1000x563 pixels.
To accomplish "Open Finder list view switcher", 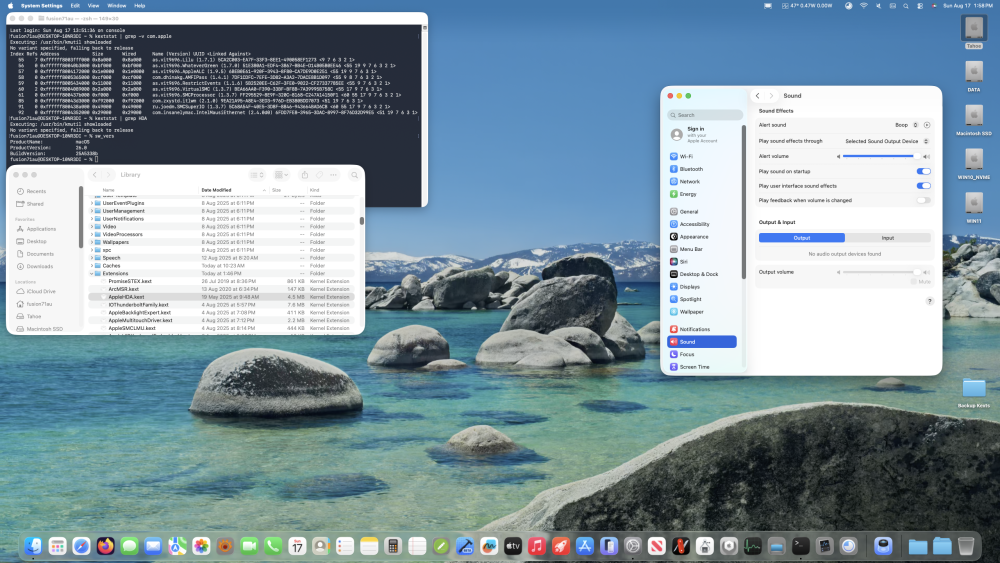I will coord(257,175).
